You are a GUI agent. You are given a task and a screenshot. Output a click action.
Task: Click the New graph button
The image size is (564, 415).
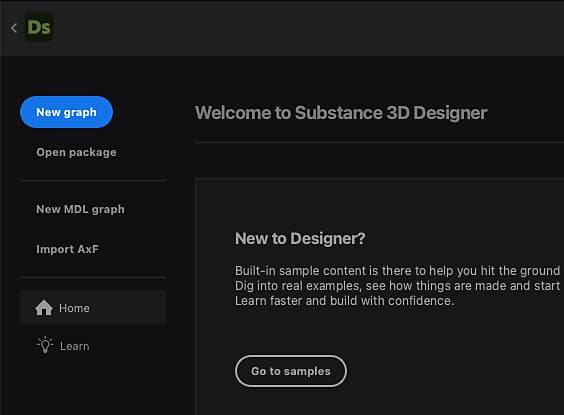coord(66,112)
